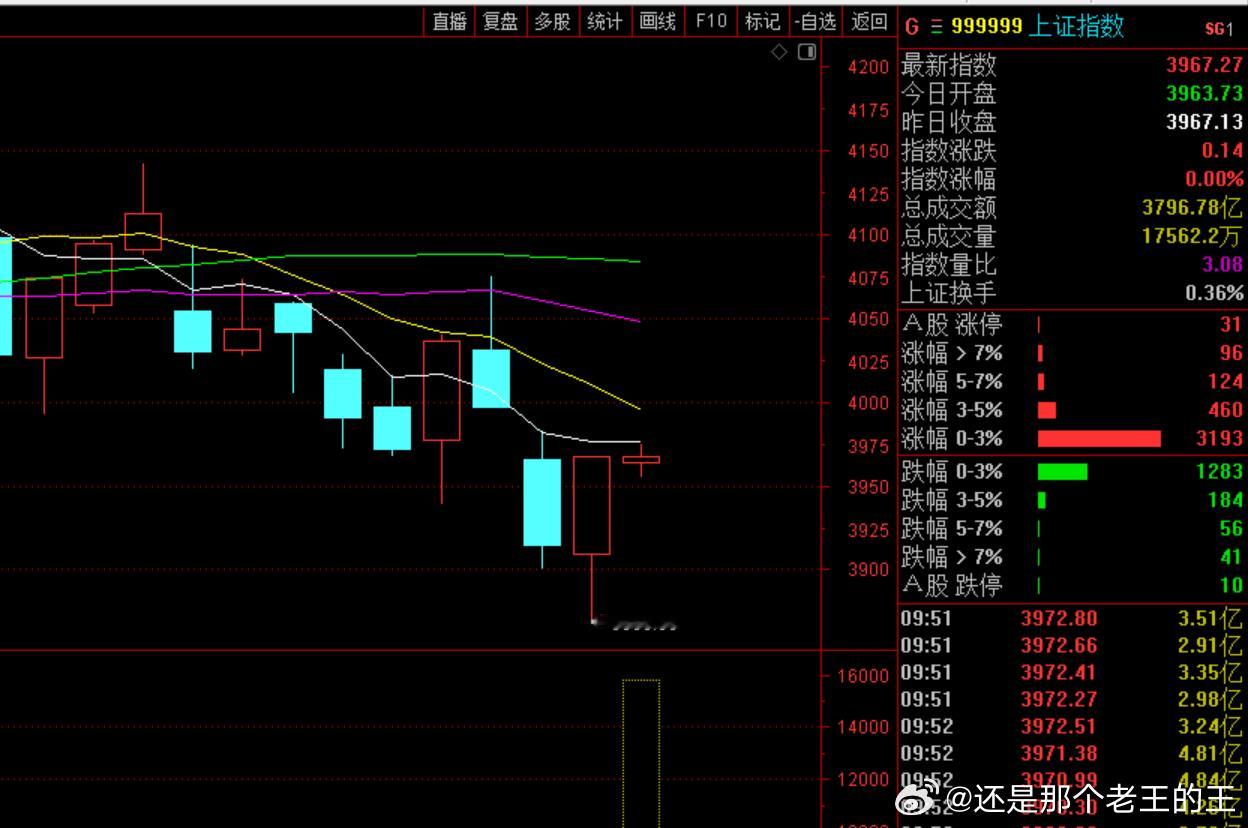The image size is (1248, 828).
Task: Click the 4100 price axis label
Action: pos(868,235)
